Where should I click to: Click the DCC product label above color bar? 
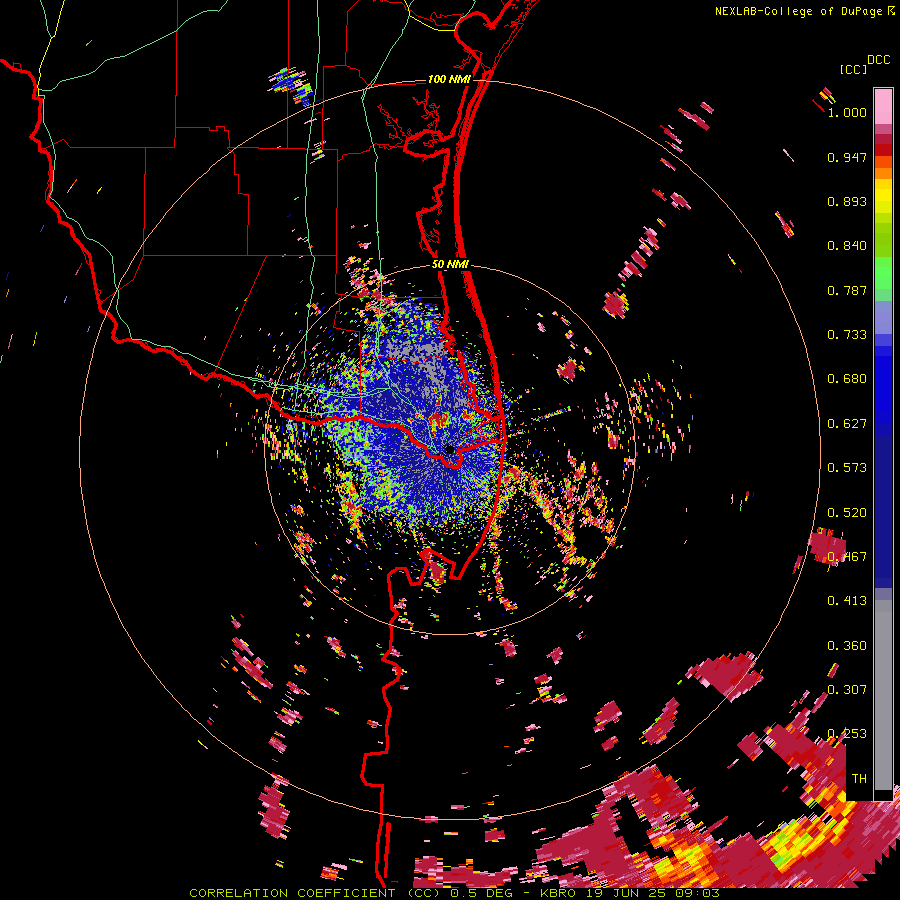point(878,60)
